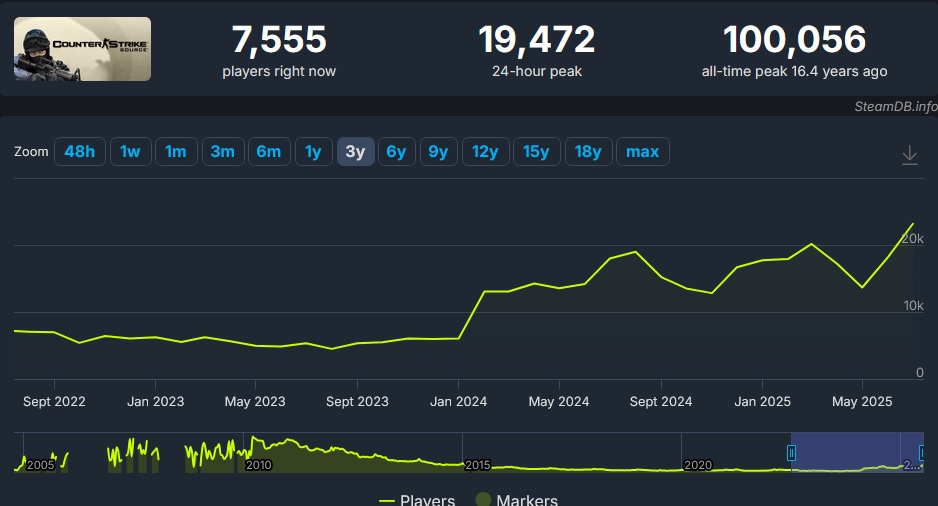
Task: Click 2020 in the navigator timeline
Action: tap(698, 465)
